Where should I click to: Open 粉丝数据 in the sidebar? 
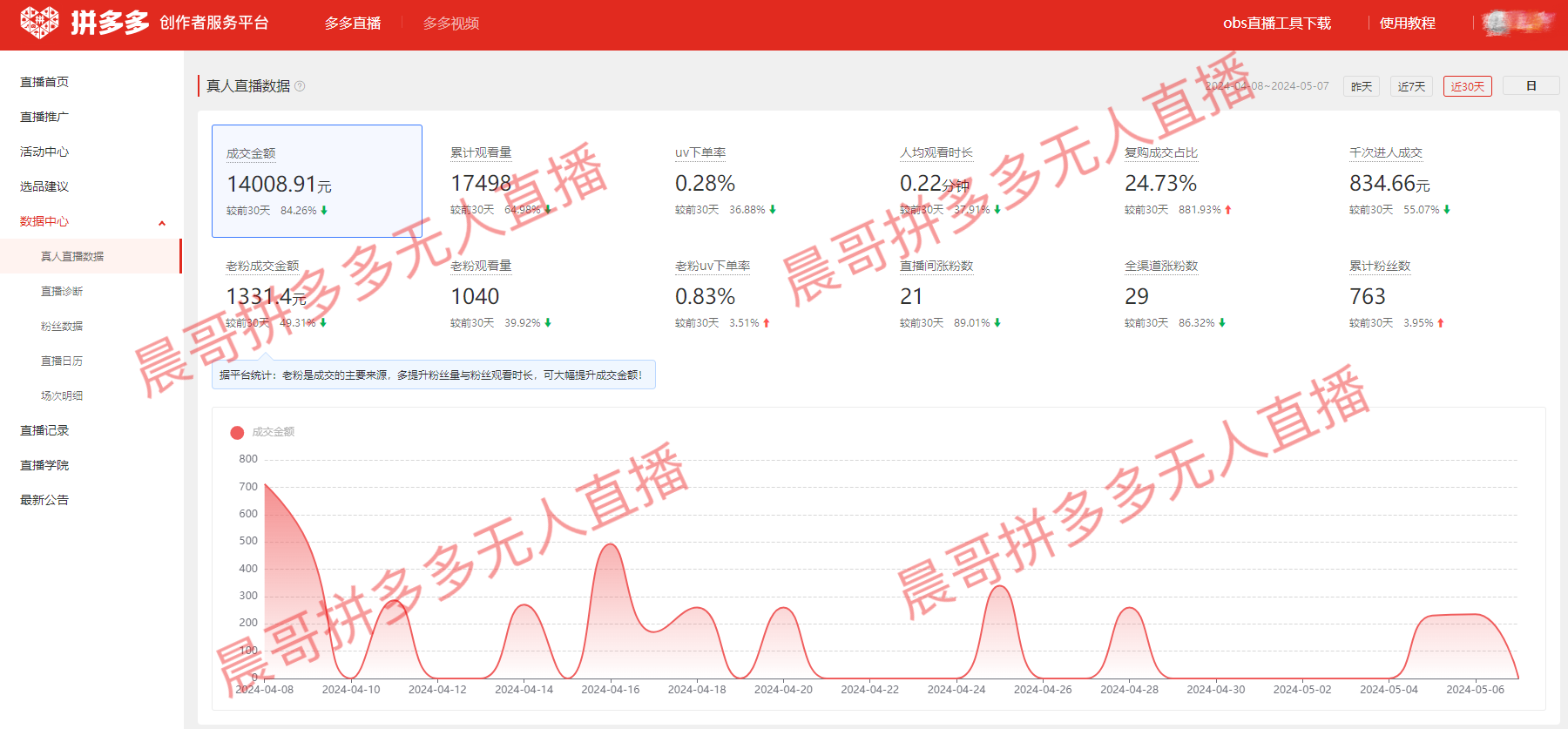(62, 326)
